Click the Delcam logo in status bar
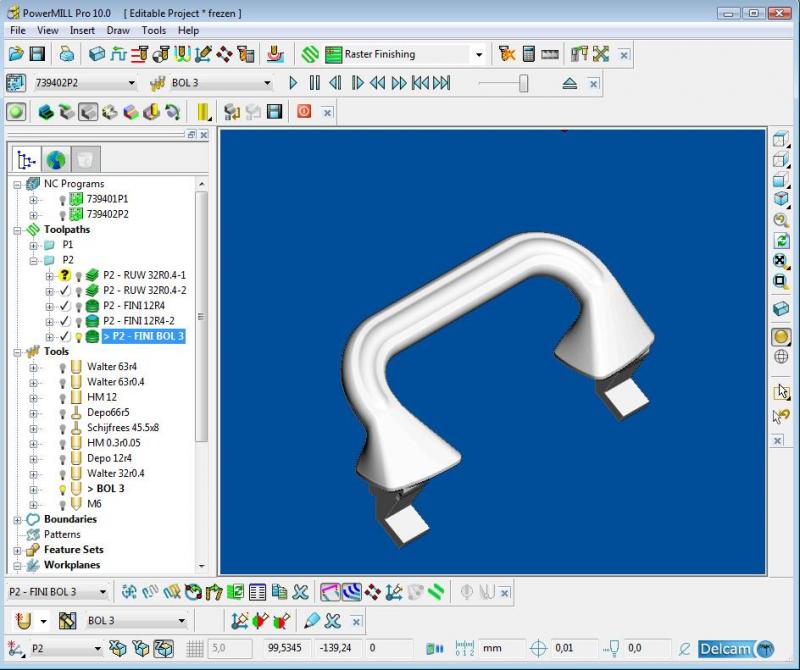 click(x=736, y=649)
